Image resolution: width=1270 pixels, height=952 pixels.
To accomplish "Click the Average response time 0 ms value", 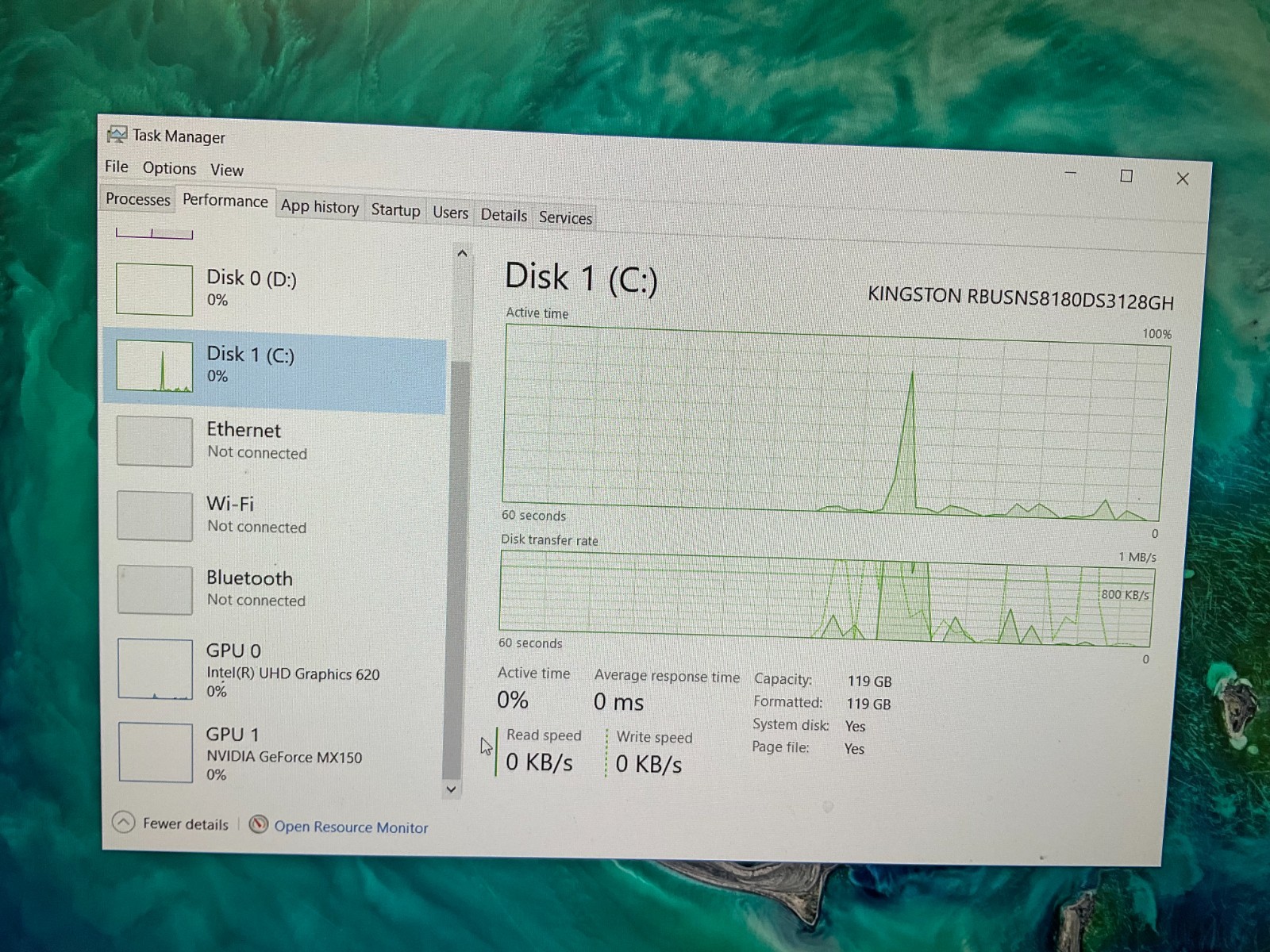I will (x=619, y=701).
